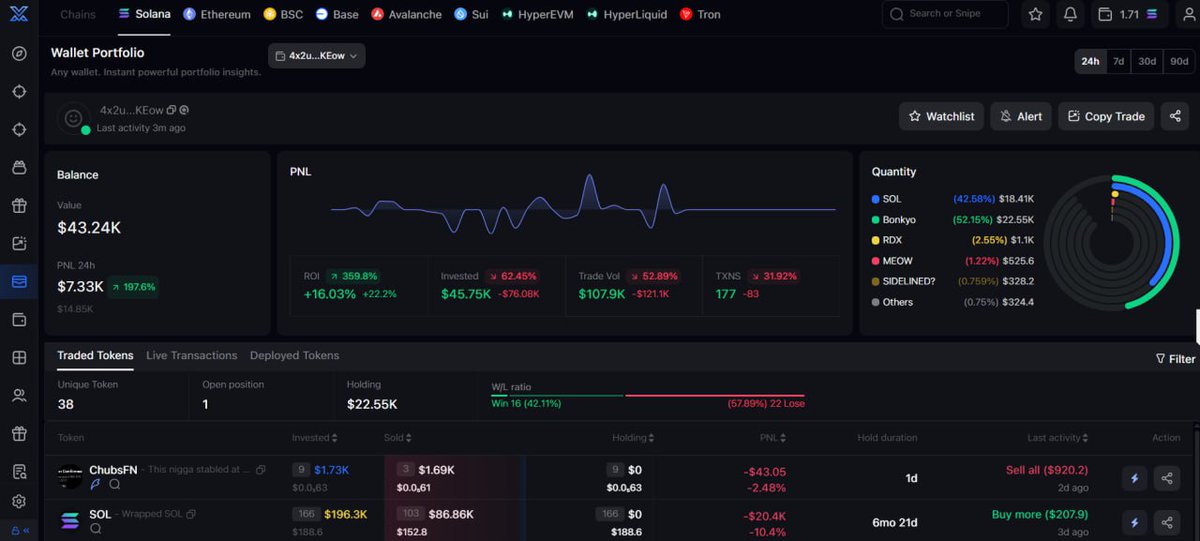Add wallet to Watchlist
Screen dimensions: 1200x541
(941, 116)
